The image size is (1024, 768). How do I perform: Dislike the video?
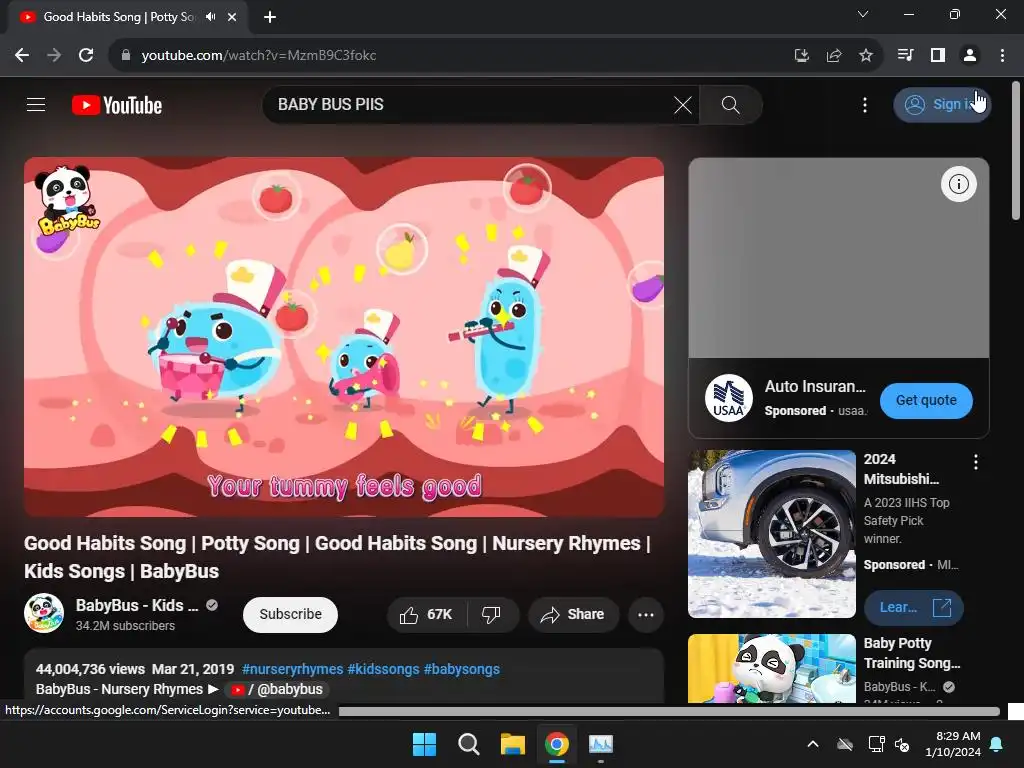[x=491, y=615]
